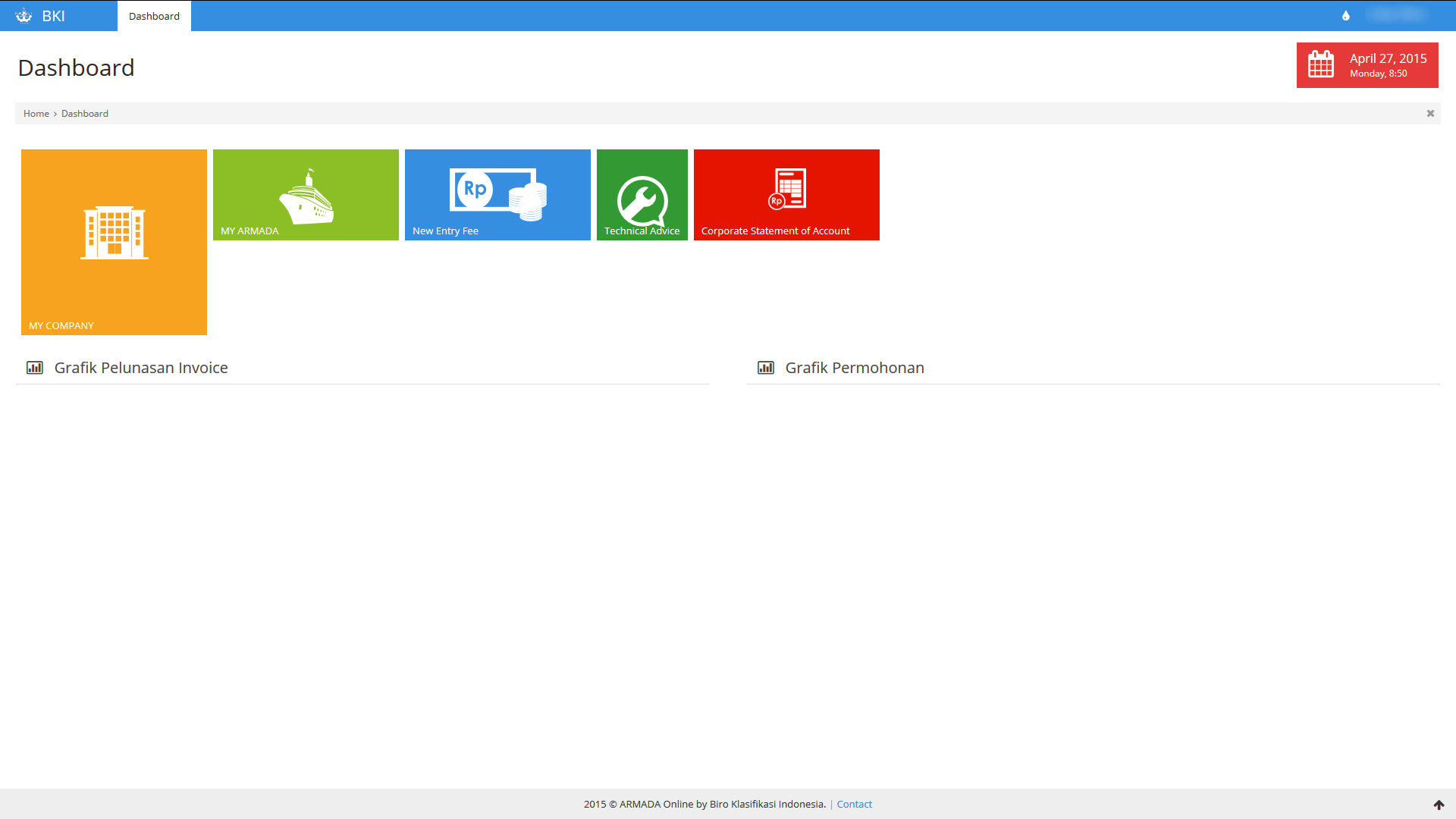Click bar chart icon beside Grafik Permohonan

tap(766, 368)
